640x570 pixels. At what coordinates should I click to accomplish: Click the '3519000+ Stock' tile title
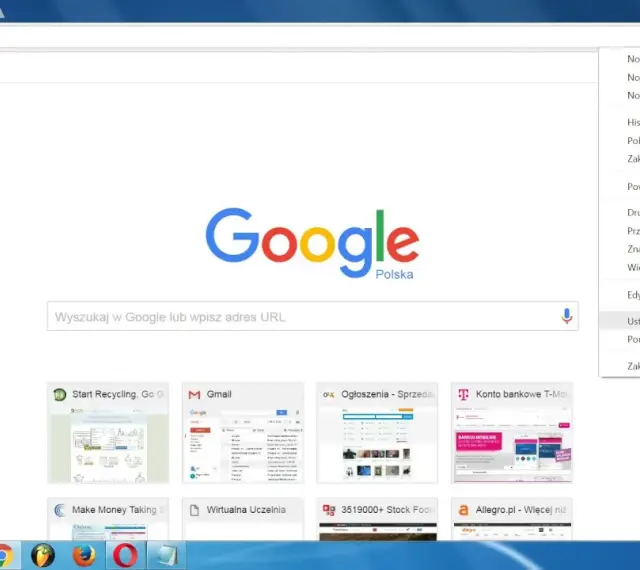(x=386, y=510)
